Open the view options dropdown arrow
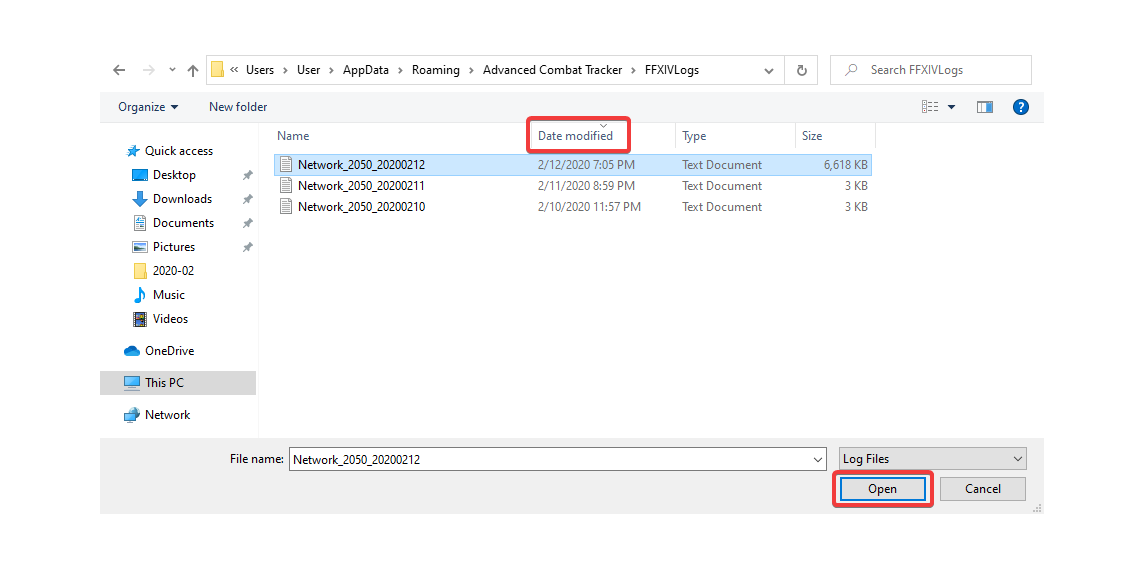The height and width of the screenshot is (564, 1144). [x=951, y=107]
